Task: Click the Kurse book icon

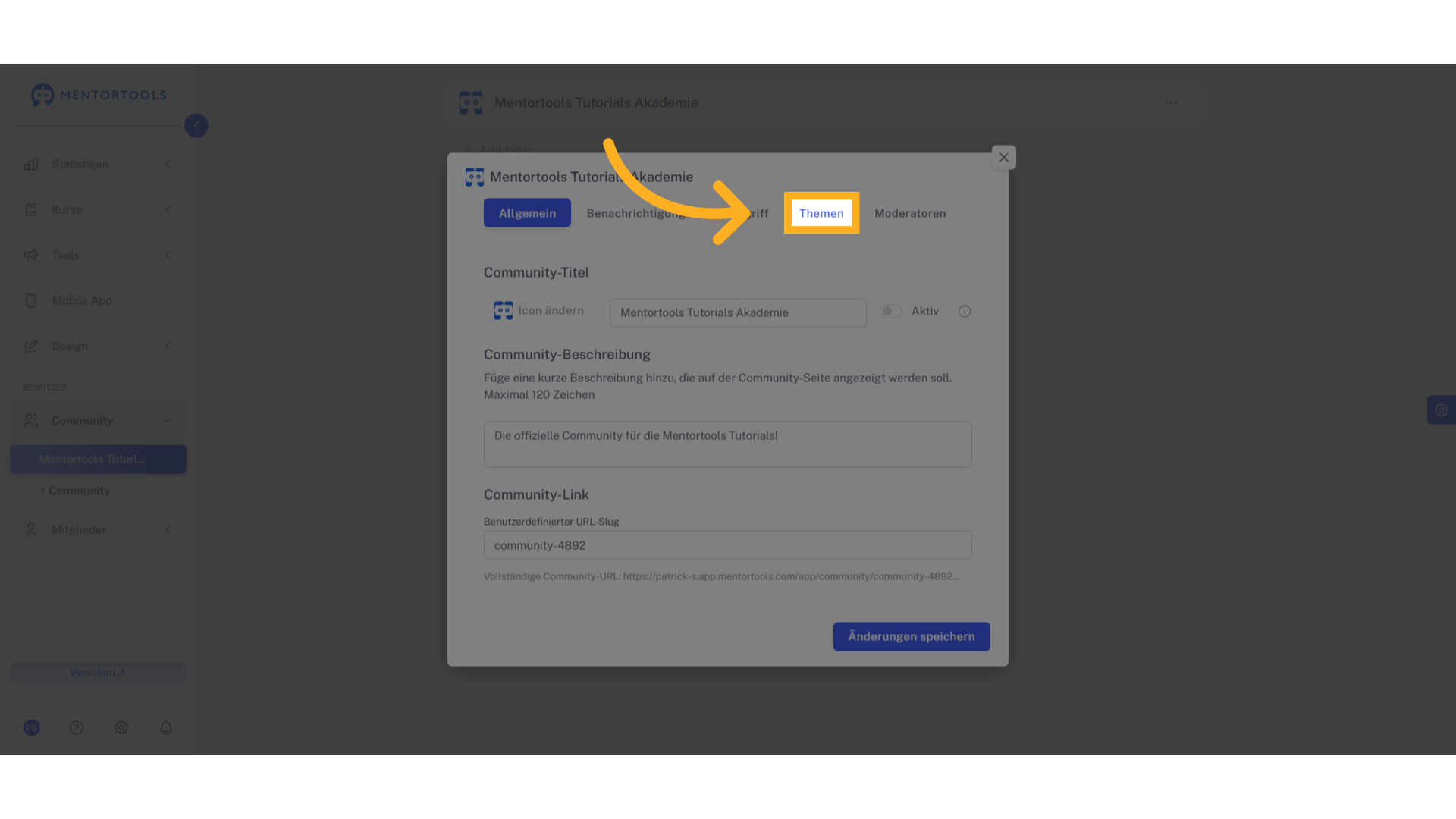Action: [x=31, y=210]
